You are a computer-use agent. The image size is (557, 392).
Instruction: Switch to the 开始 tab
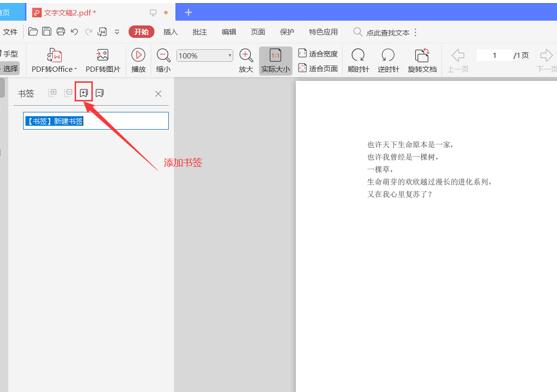point(141,32)
